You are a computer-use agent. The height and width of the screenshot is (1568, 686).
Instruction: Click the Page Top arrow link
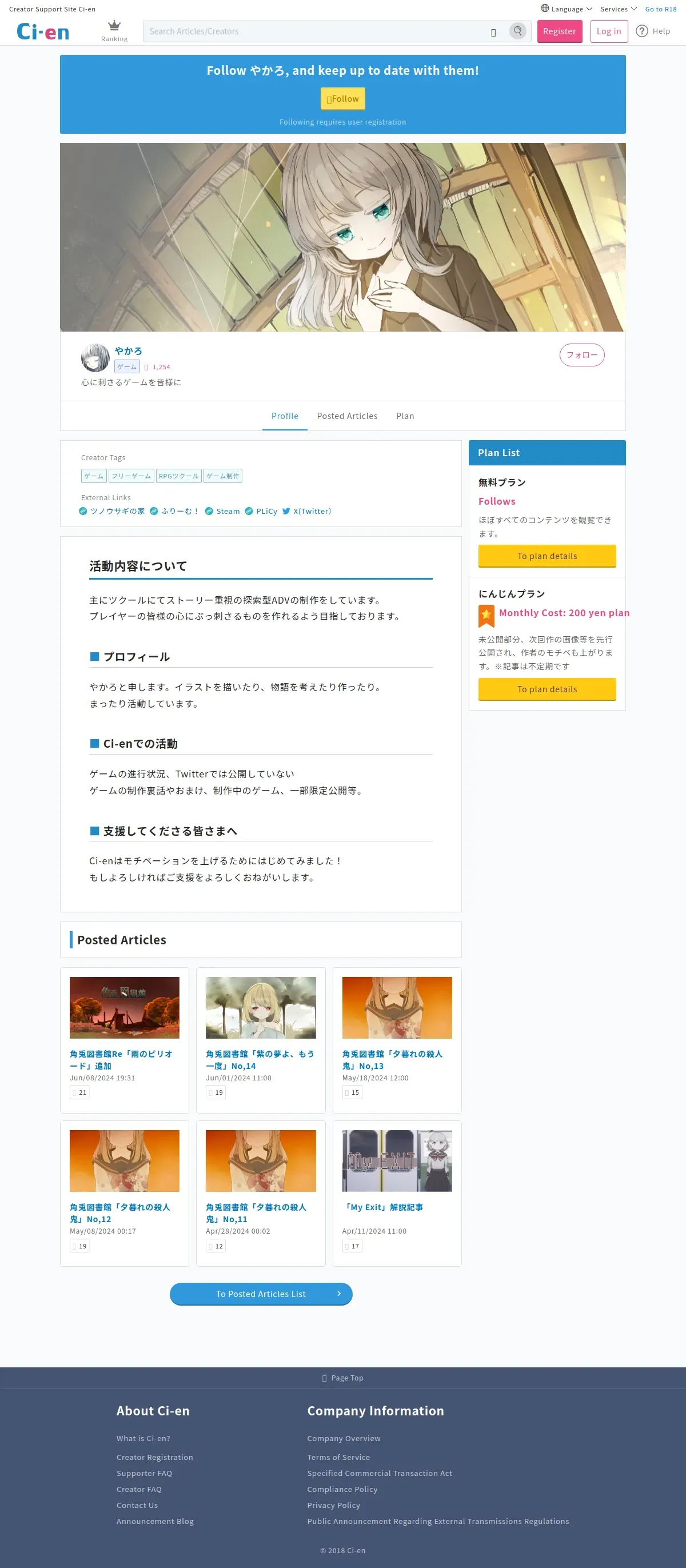pyautogui.click(x=342, y=1378)
